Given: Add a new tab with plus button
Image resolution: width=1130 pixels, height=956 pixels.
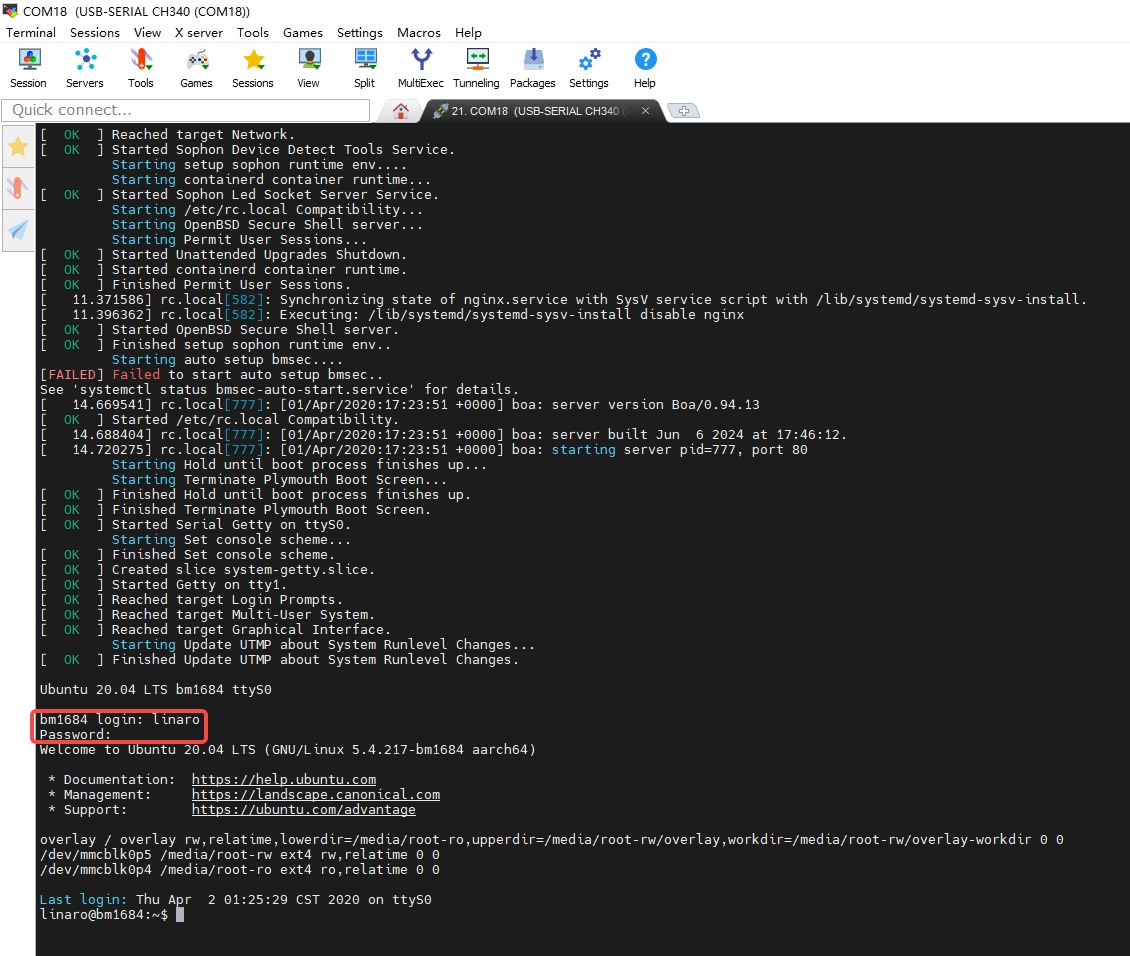Looking at the screenshot, I should tap(684, 111).
